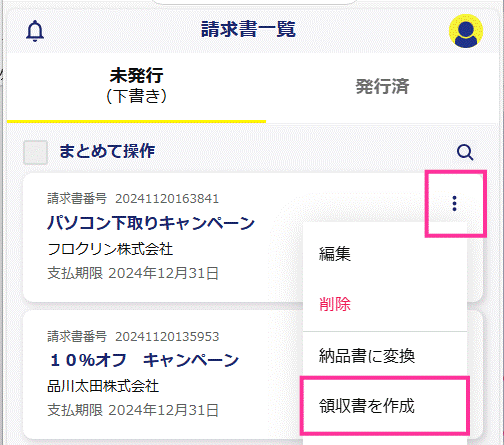The height and width of the screenshot is (445, 504).
Task: Click invoice number 20241120135953
Action: [167, 337]
